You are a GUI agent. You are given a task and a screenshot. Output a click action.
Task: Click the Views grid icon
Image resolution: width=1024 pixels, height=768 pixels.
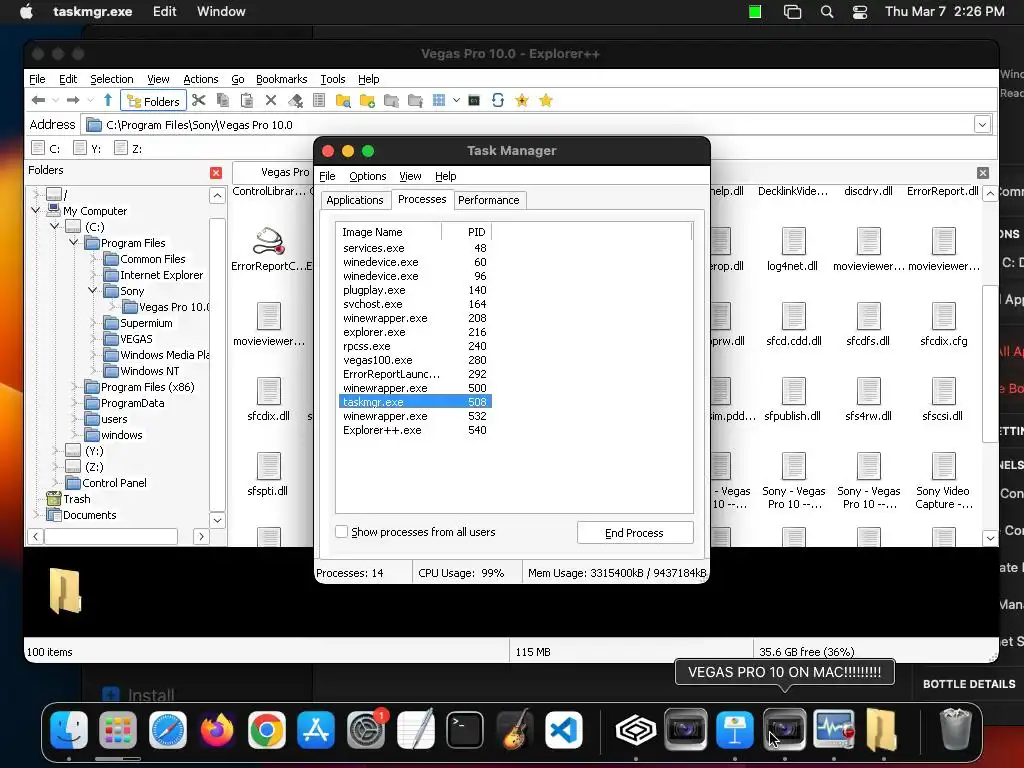coord(439,101)
